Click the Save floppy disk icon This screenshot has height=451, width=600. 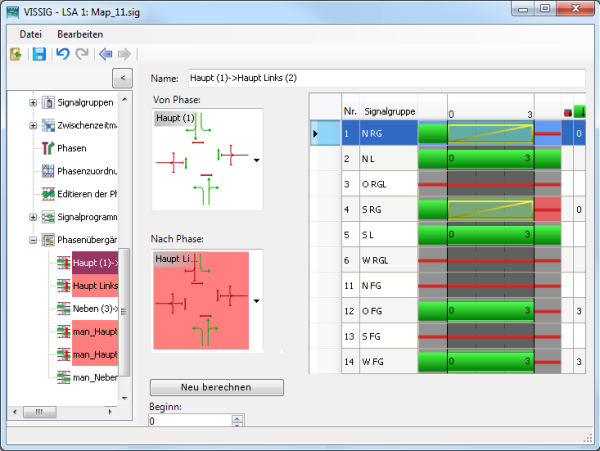point(39,53)
